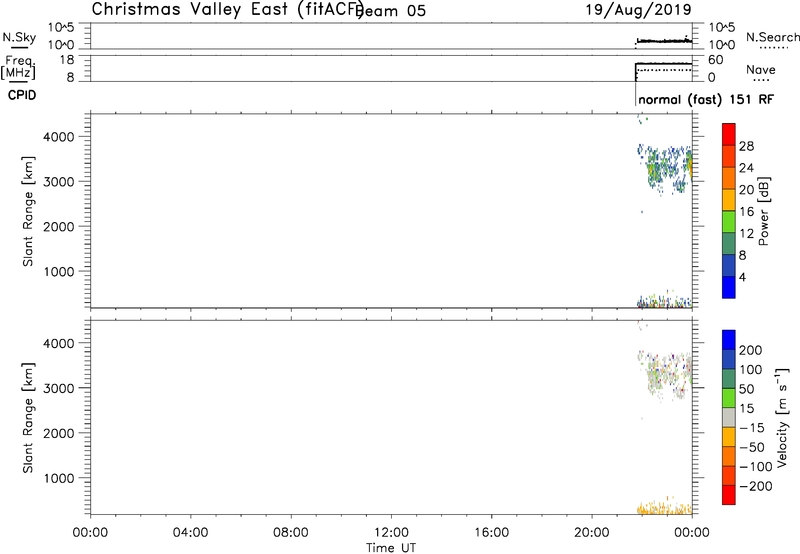Click the 'N.Search' legend label
800x554 pixels.
click(x=772, y=37)
